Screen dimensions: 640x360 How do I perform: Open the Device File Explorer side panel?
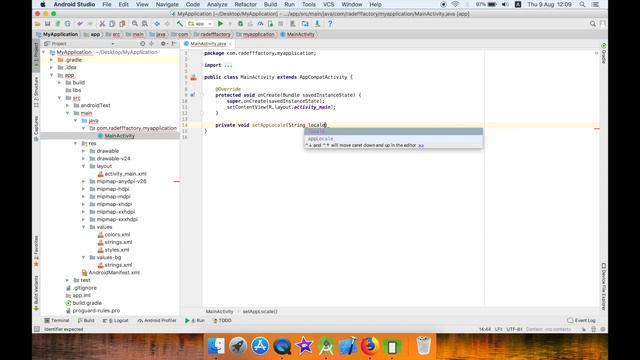pos(604,287)
